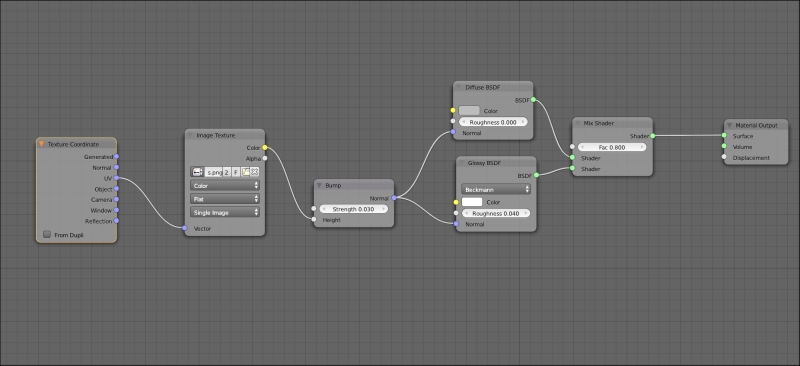Viewport: 800px width, 366px height.
Task: Click the Object output socket on Texture Coordinate
Action: click(x=116, y=189)
